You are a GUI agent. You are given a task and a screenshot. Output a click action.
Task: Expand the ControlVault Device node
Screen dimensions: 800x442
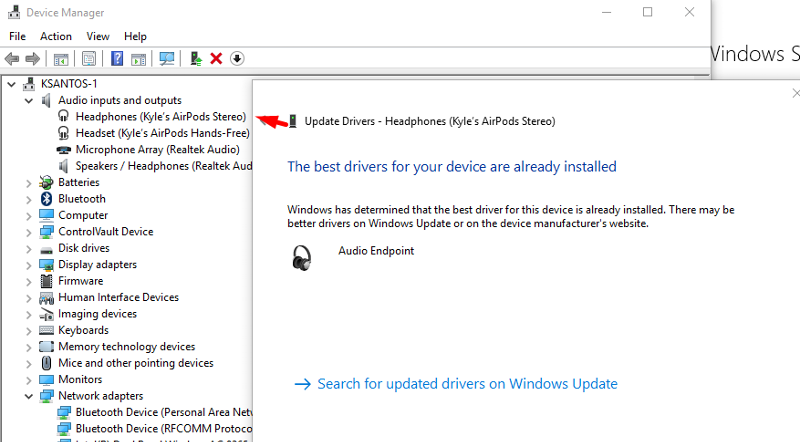point(29,232)
